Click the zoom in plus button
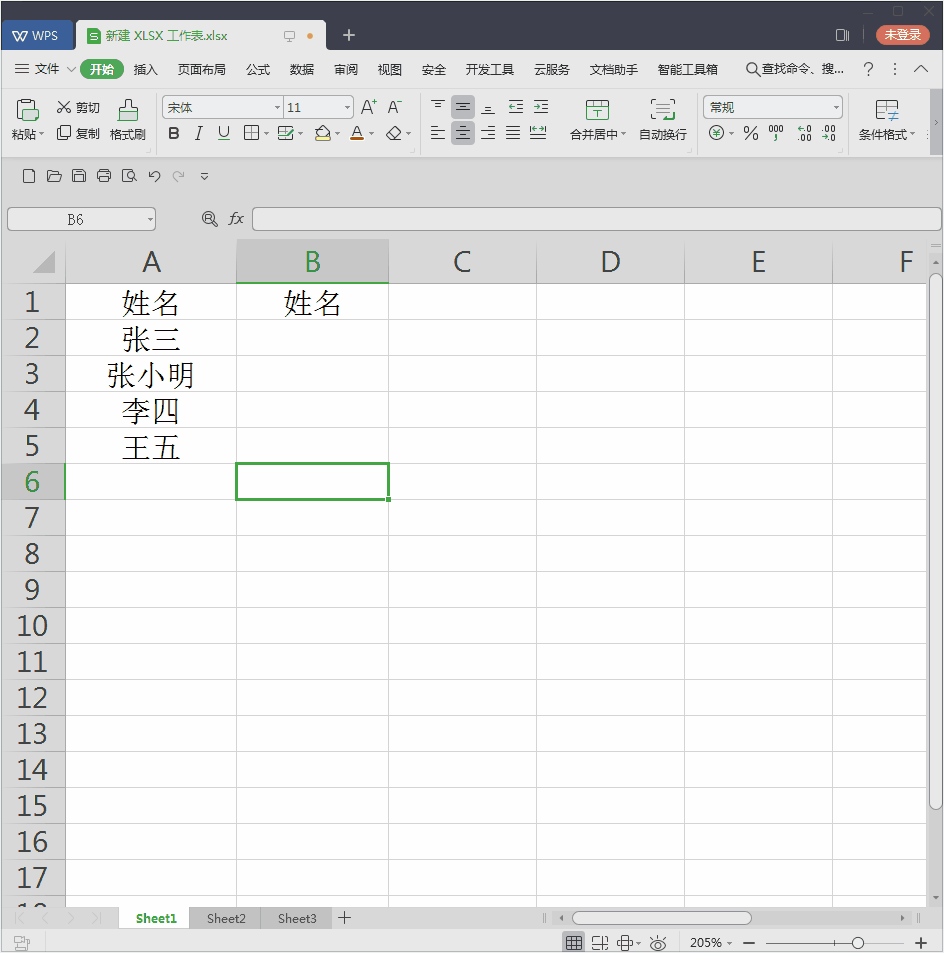Viewport: 944px width, 953px height. tap(921, 943)
